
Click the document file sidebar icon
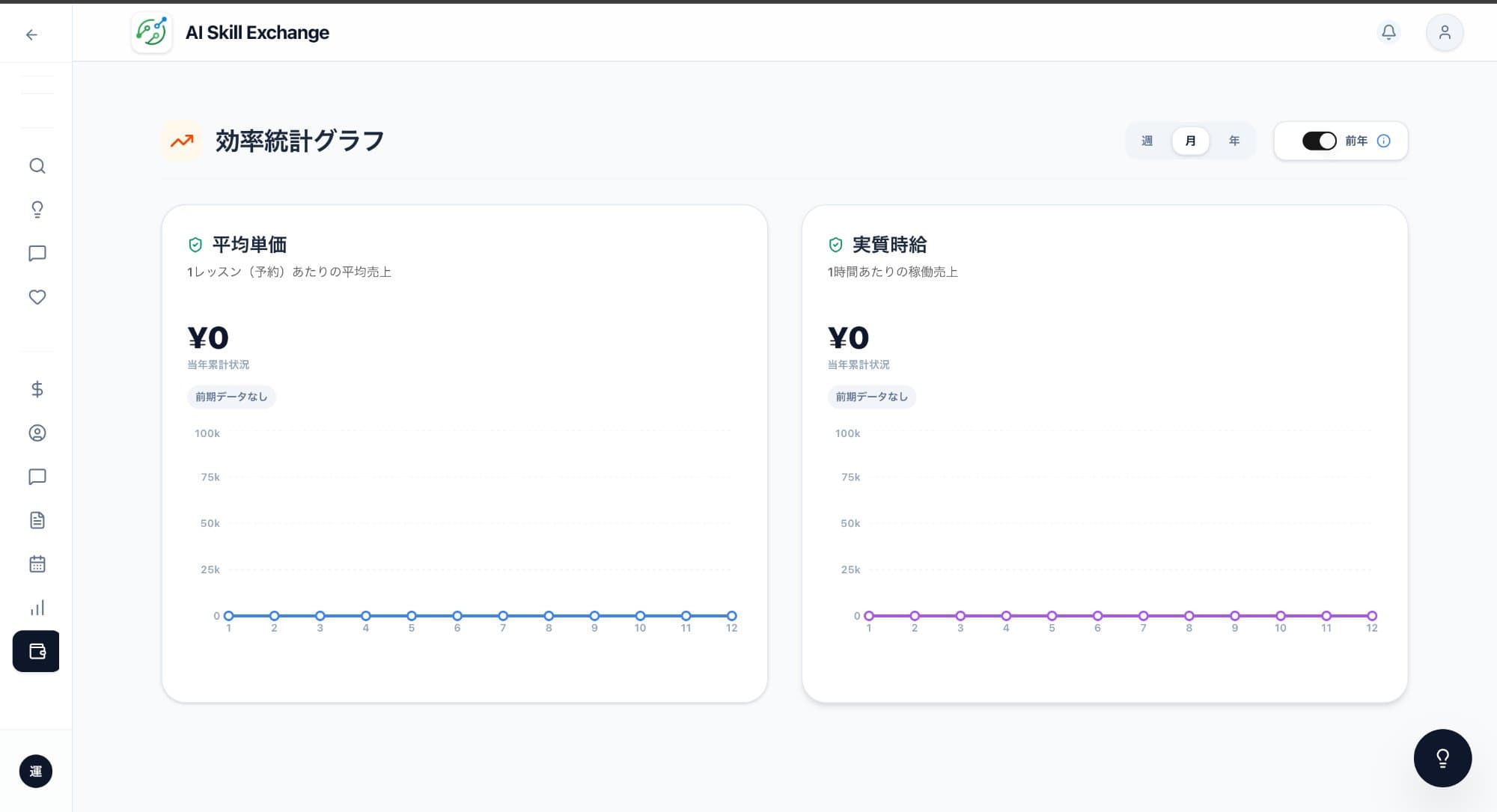click(37, 520)
